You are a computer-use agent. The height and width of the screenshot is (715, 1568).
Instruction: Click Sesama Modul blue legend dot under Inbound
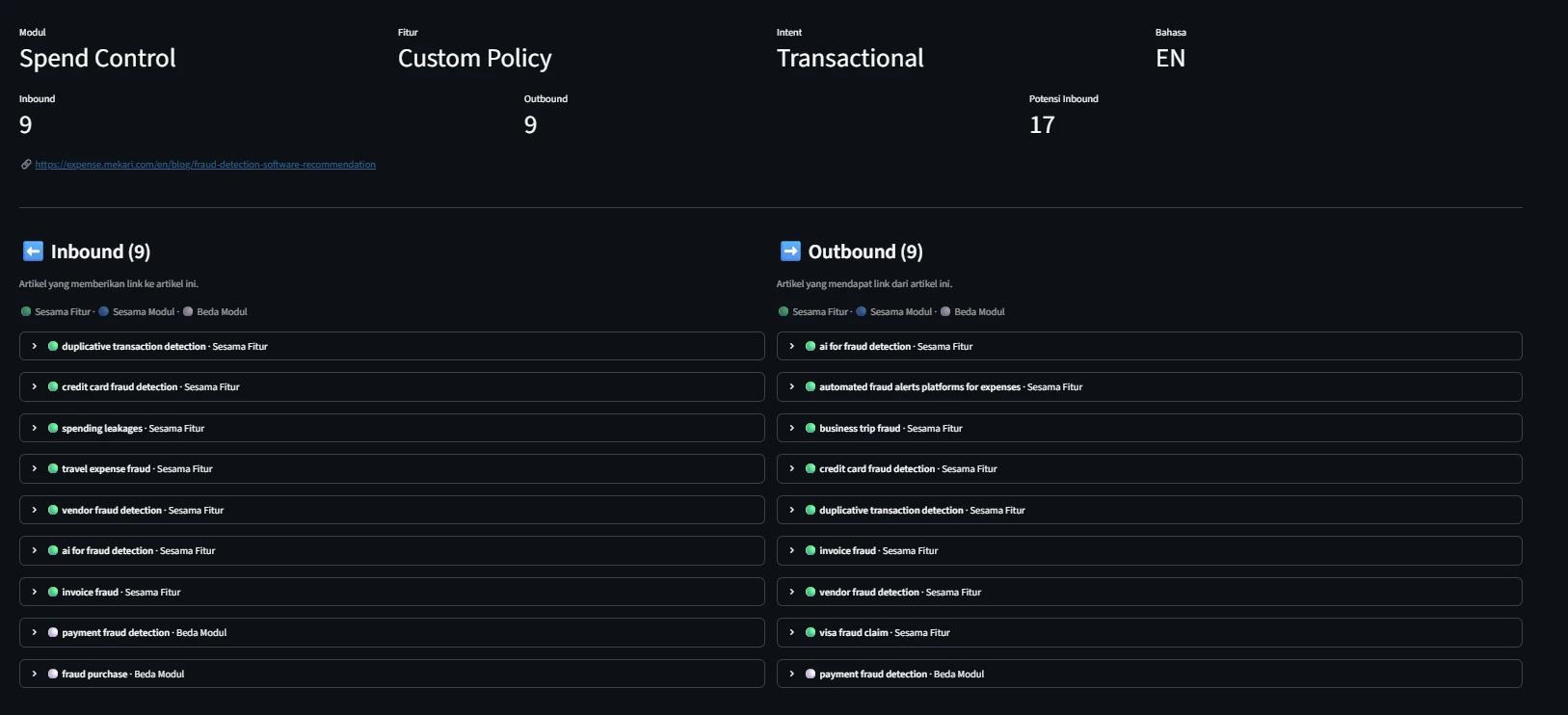click(x=104, y=311)
